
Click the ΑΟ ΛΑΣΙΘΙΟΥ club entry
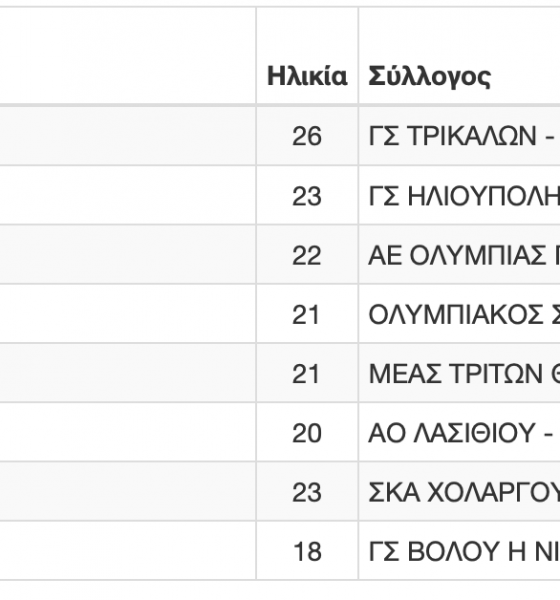click(461, 433)
